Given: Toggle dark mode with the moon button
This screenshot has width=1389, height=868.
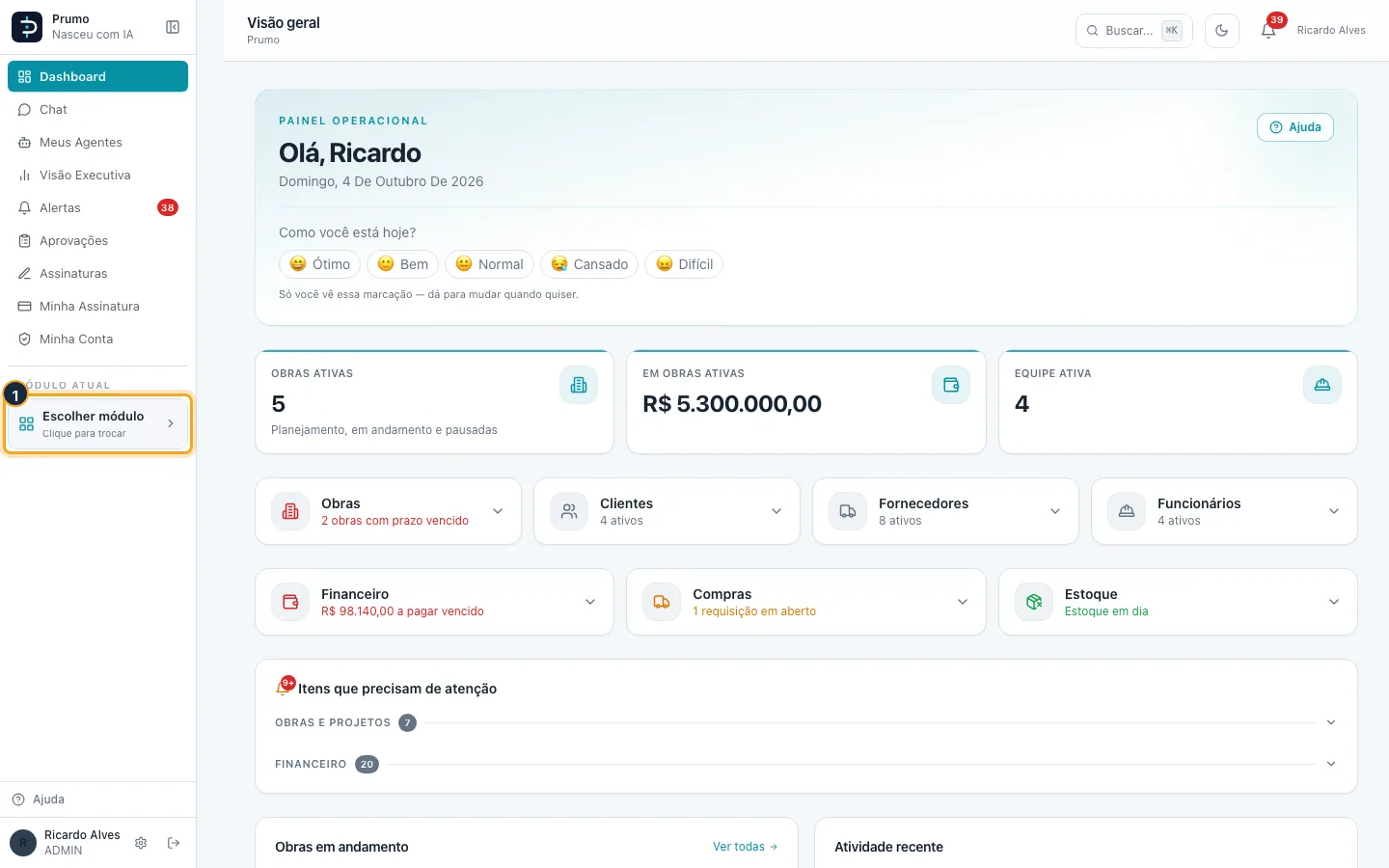Looking at the screenshot, I should coord(1222,31).
